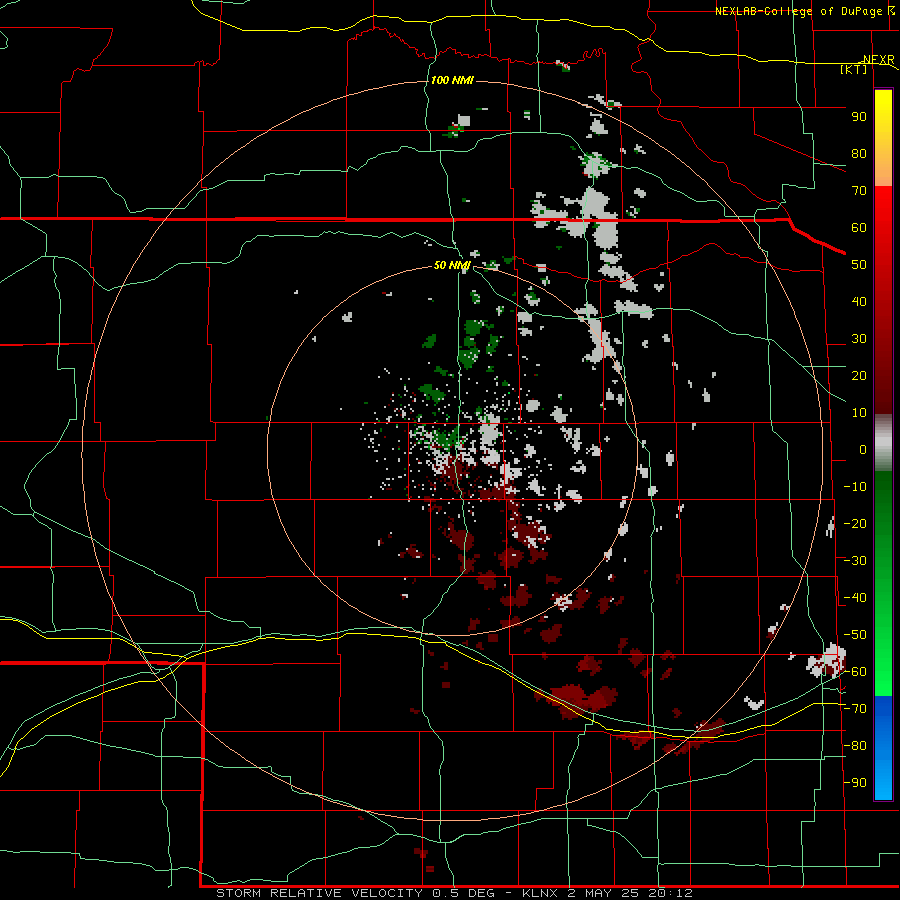Click the 'NEXLAB-College of DuPage' header text
Screen dimensions: 900x900
[x=797, y=11]
